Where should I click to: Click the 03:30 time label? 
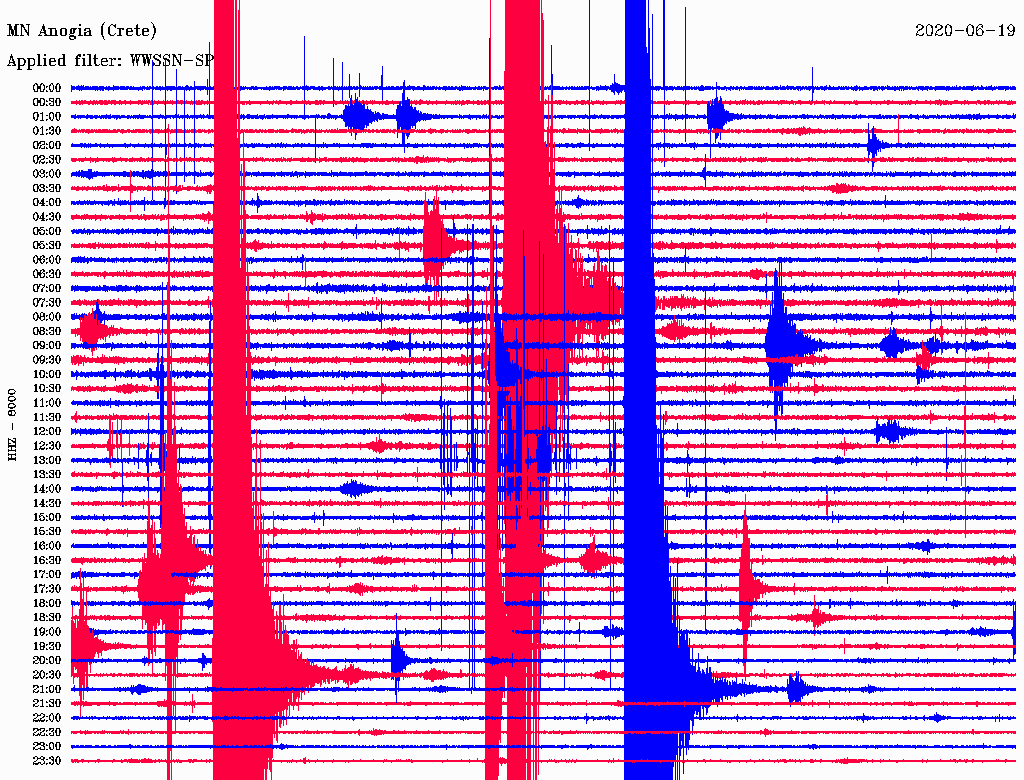pyautogui.click(x=47, y=188)
